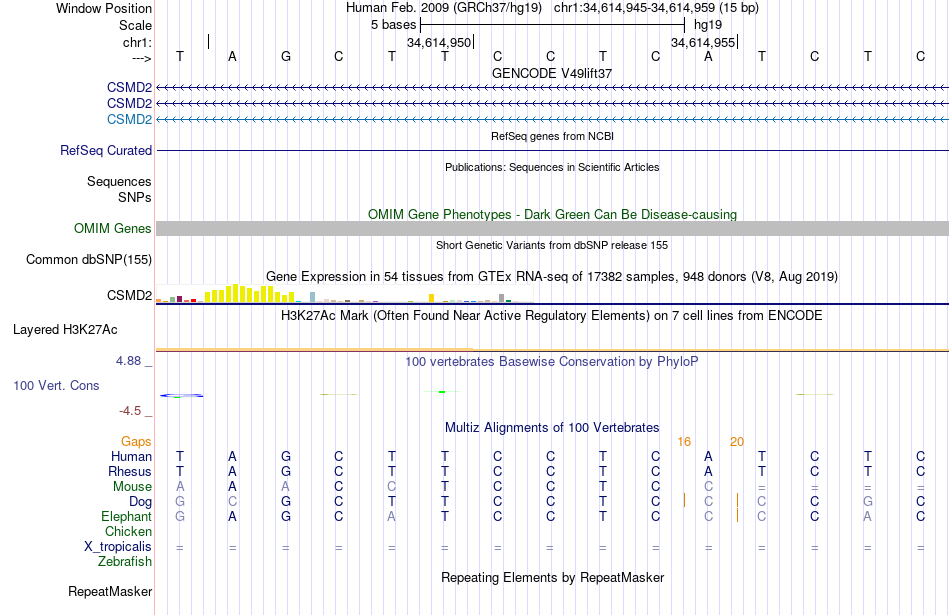This screenshot has width=950, height=615.
Task: Open the GTEx Gene Expression track title
Action: pyautogui.click(x=552, y=277)
